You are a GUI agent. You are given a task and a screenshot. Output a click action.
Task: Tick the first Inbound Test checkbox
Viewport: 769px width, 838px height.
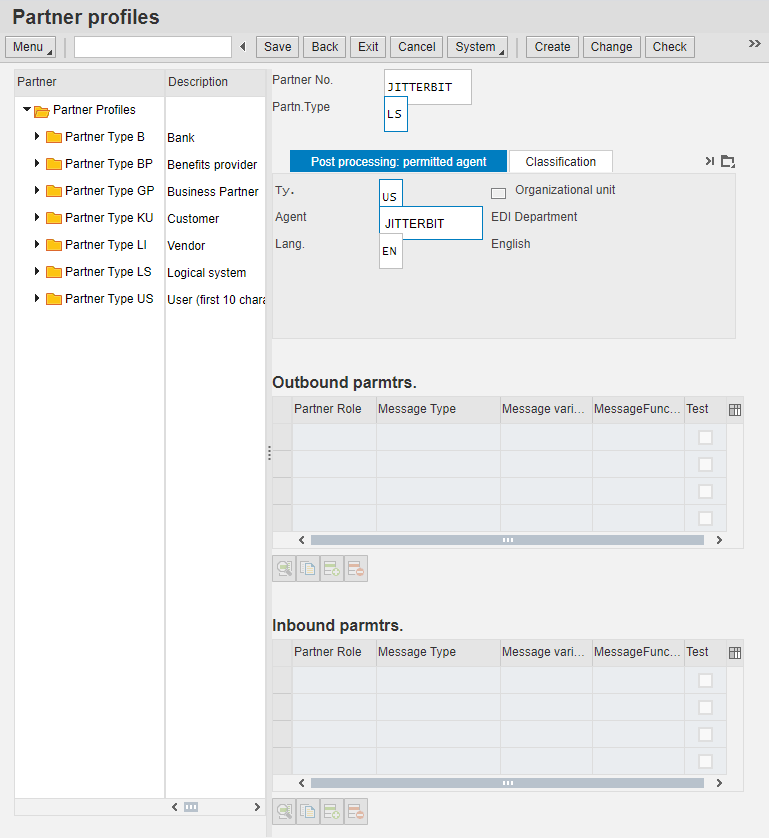coord(705,680)
